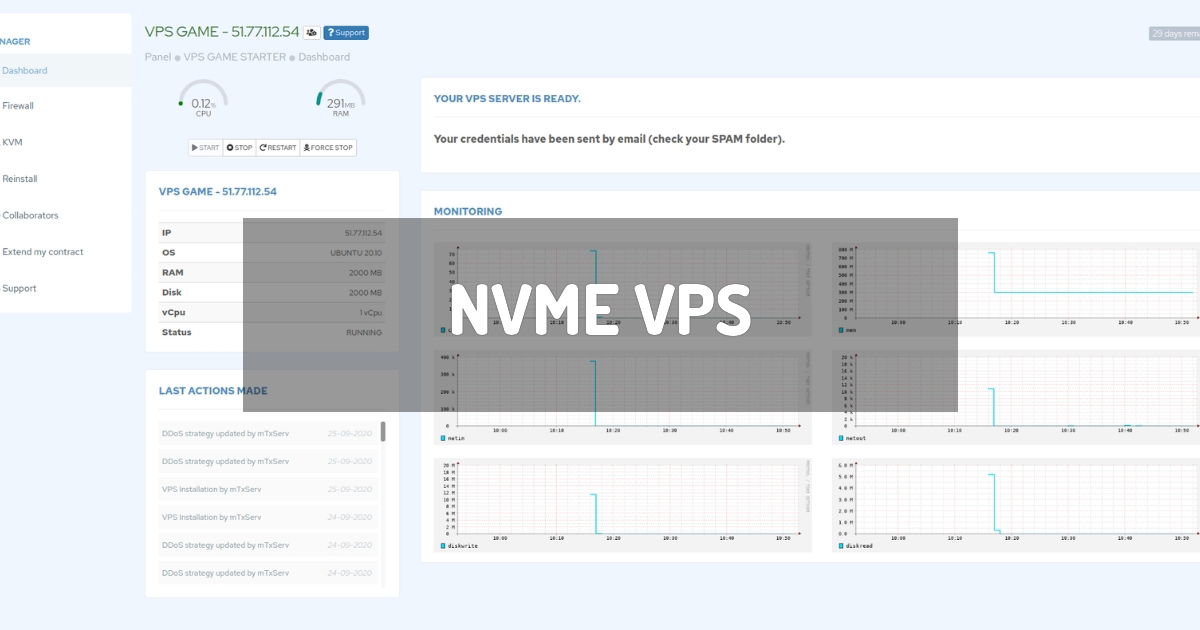The image size is (1200, 630).
Task: Open the Reinstall page
Action: pos(20,178)
